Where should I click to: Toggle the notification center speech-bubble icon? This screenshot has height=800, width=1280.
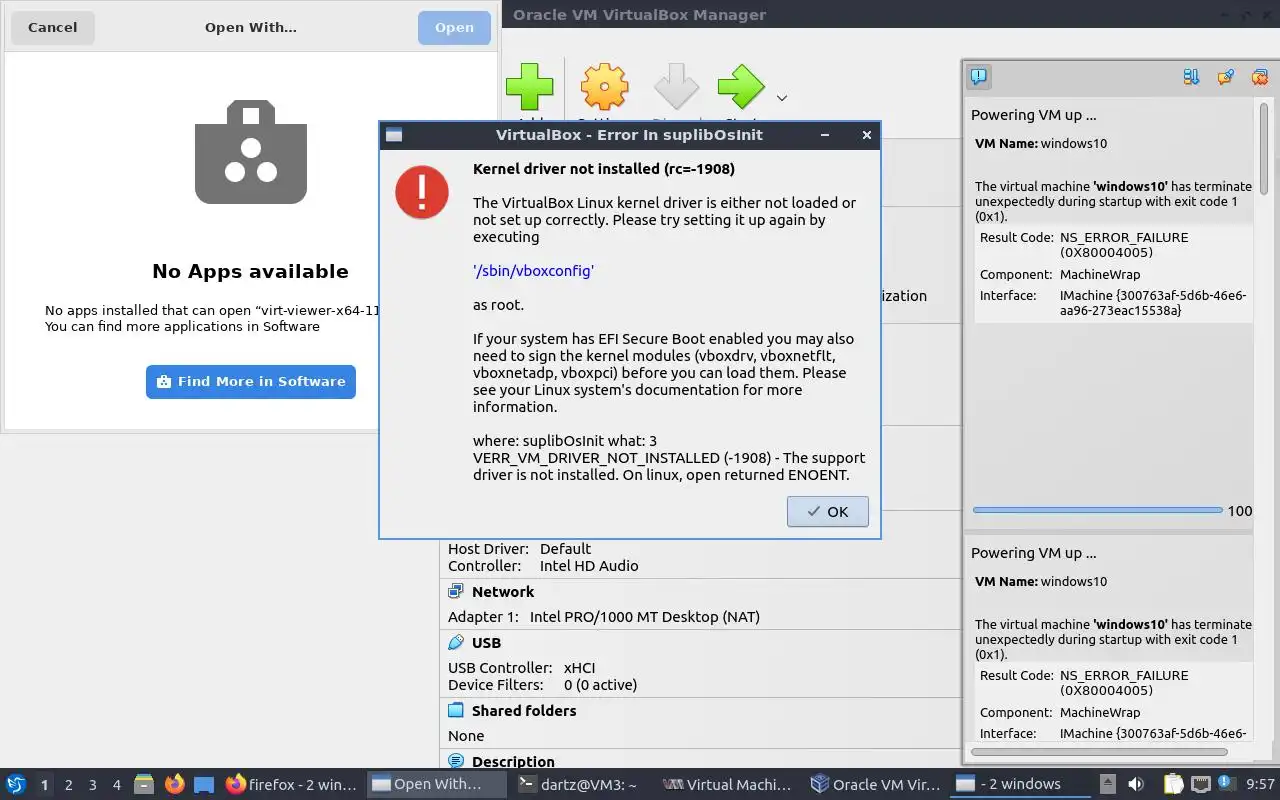pos(979,77)
